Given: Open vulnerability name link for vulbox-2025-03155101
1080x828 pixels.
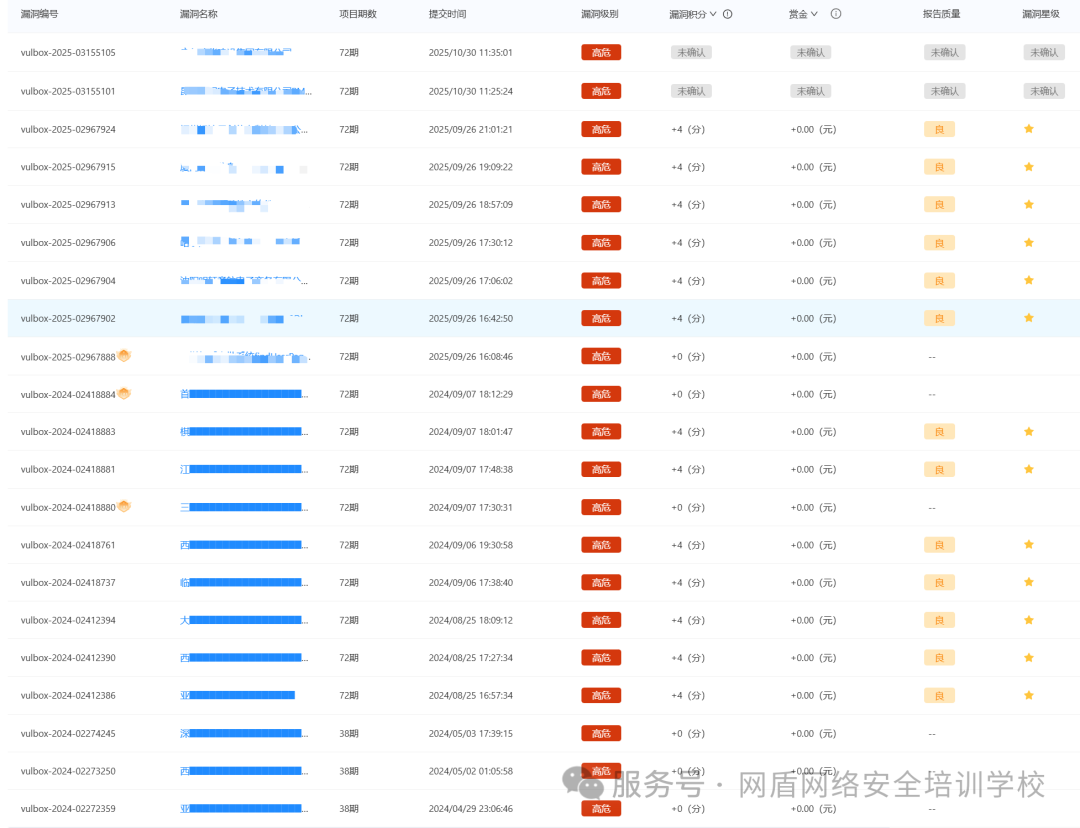Looking at the screenshot, I should point(246,91).
